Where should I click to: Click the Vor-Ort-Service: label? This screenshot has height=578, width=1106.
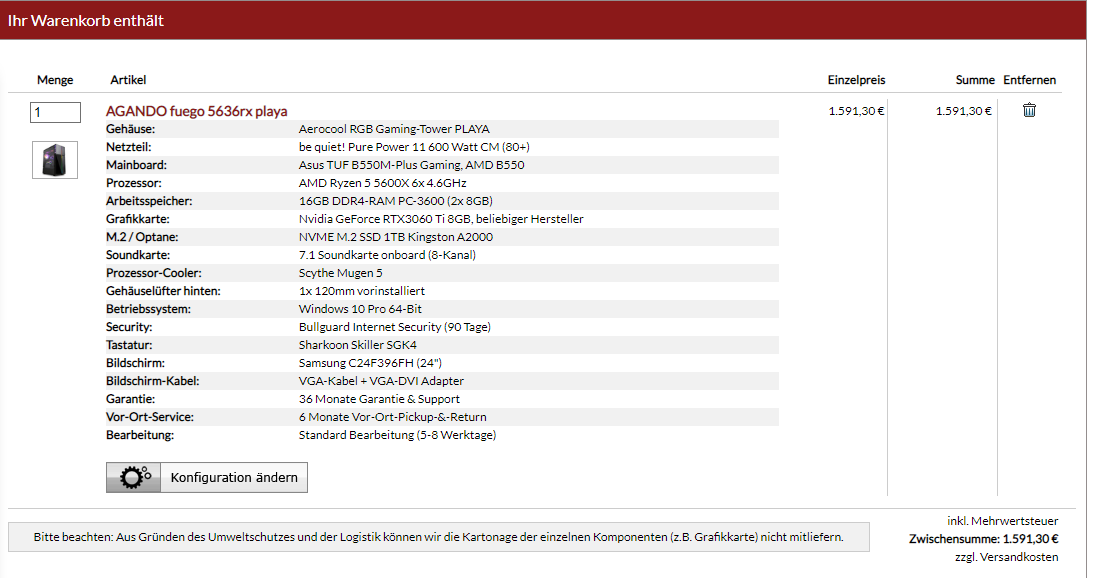point(150,417)
